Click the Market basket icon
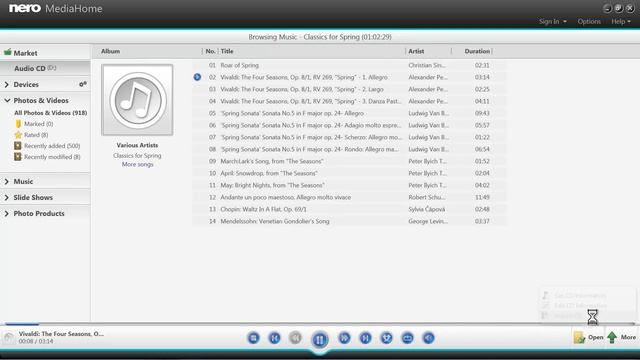 [x=7, y=52]
